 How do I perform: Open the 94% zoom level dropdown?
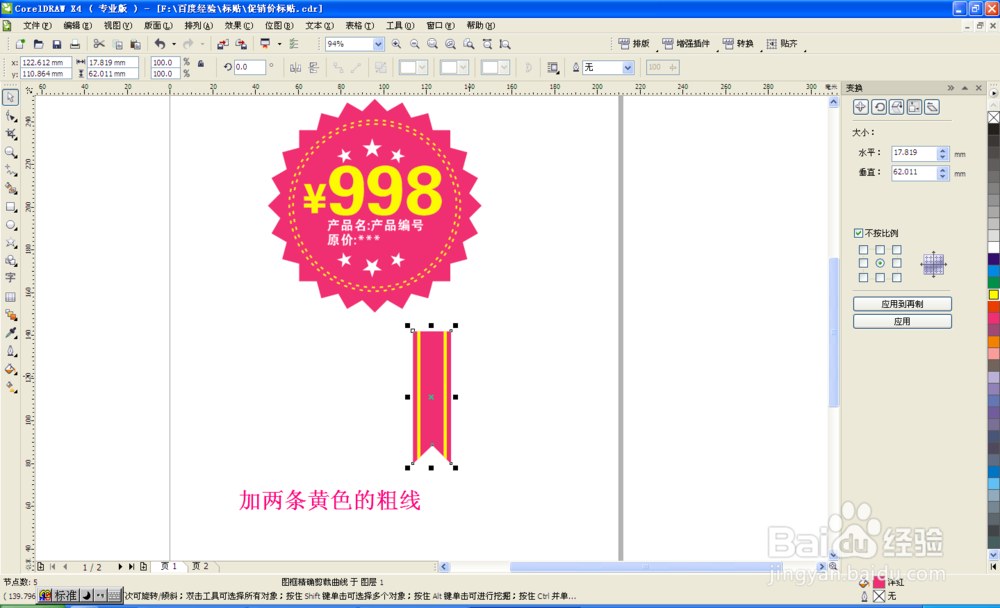[x=378, y=44]
